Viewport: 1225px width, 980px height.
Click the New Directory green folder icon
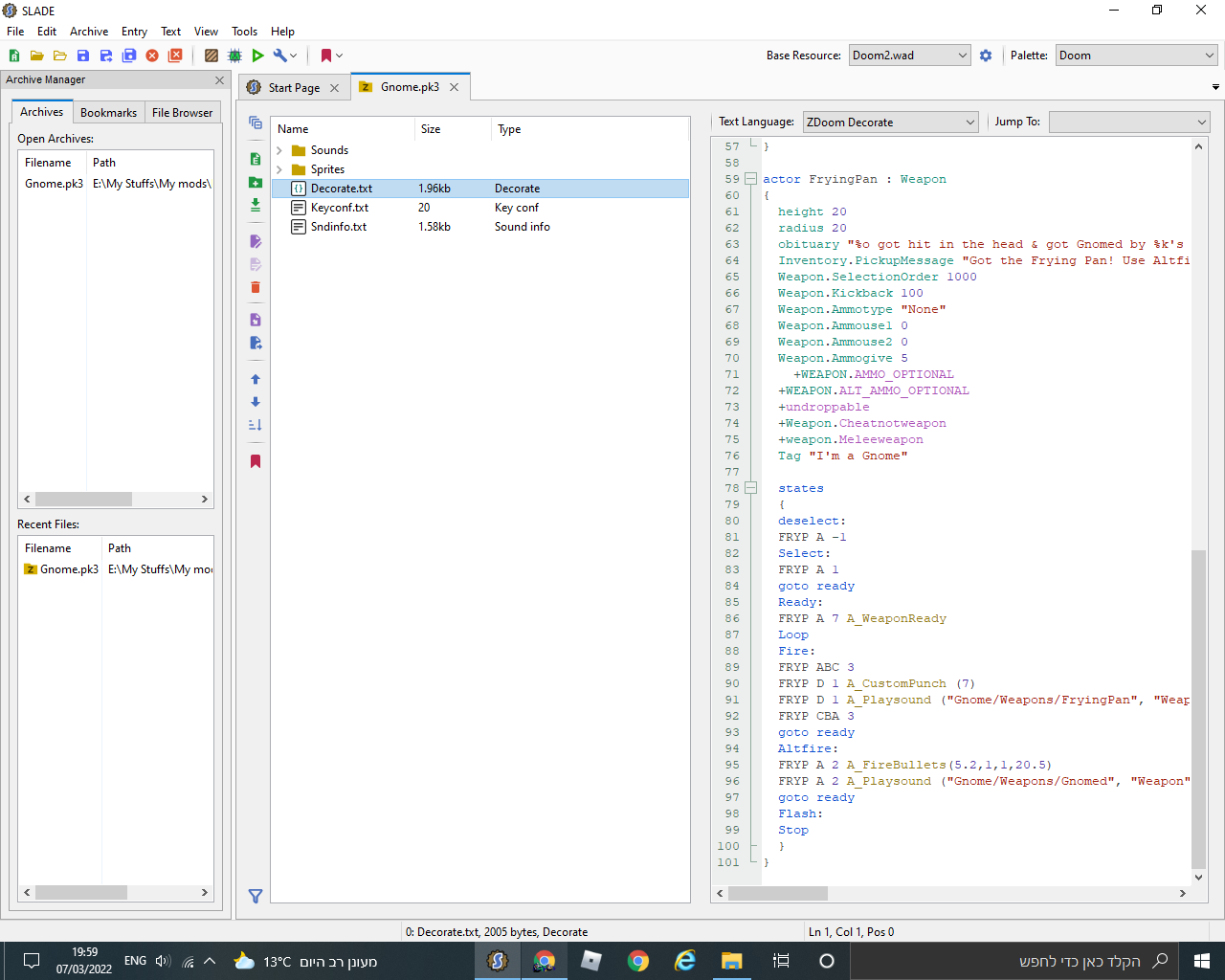[x=256, y=182]
